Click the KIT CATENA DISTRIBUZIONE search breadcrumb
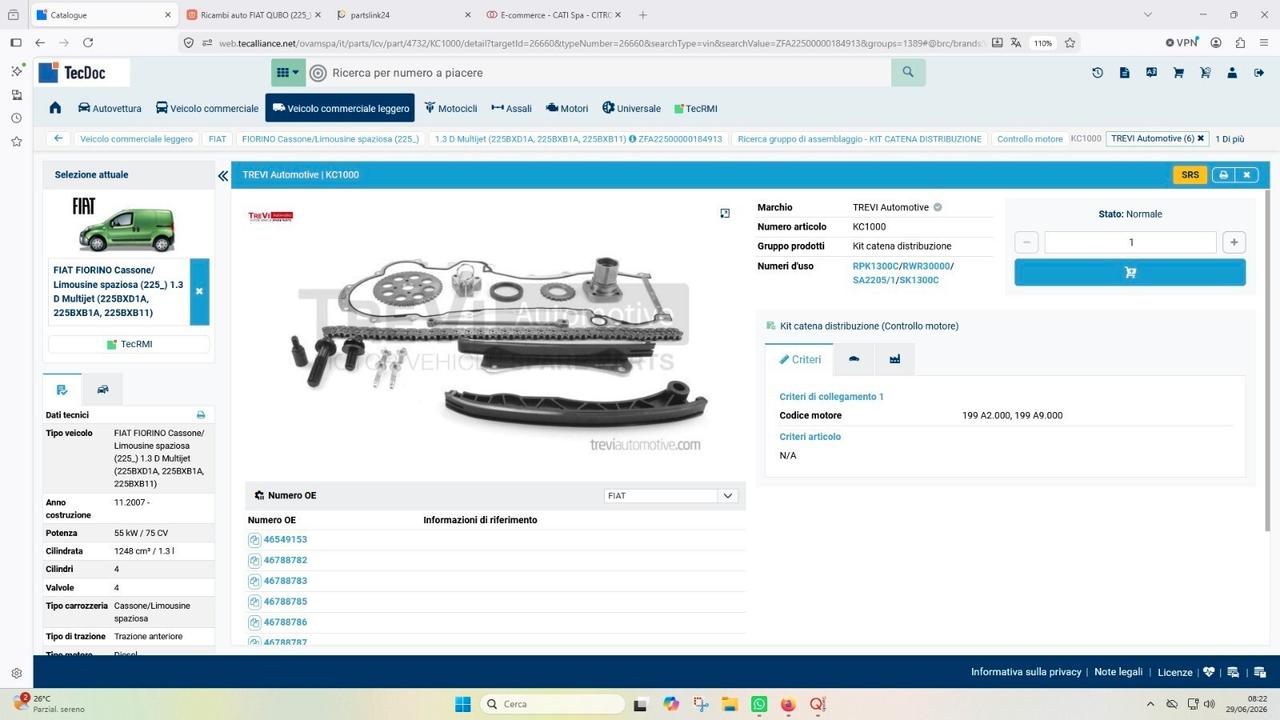 coord(860,139)
